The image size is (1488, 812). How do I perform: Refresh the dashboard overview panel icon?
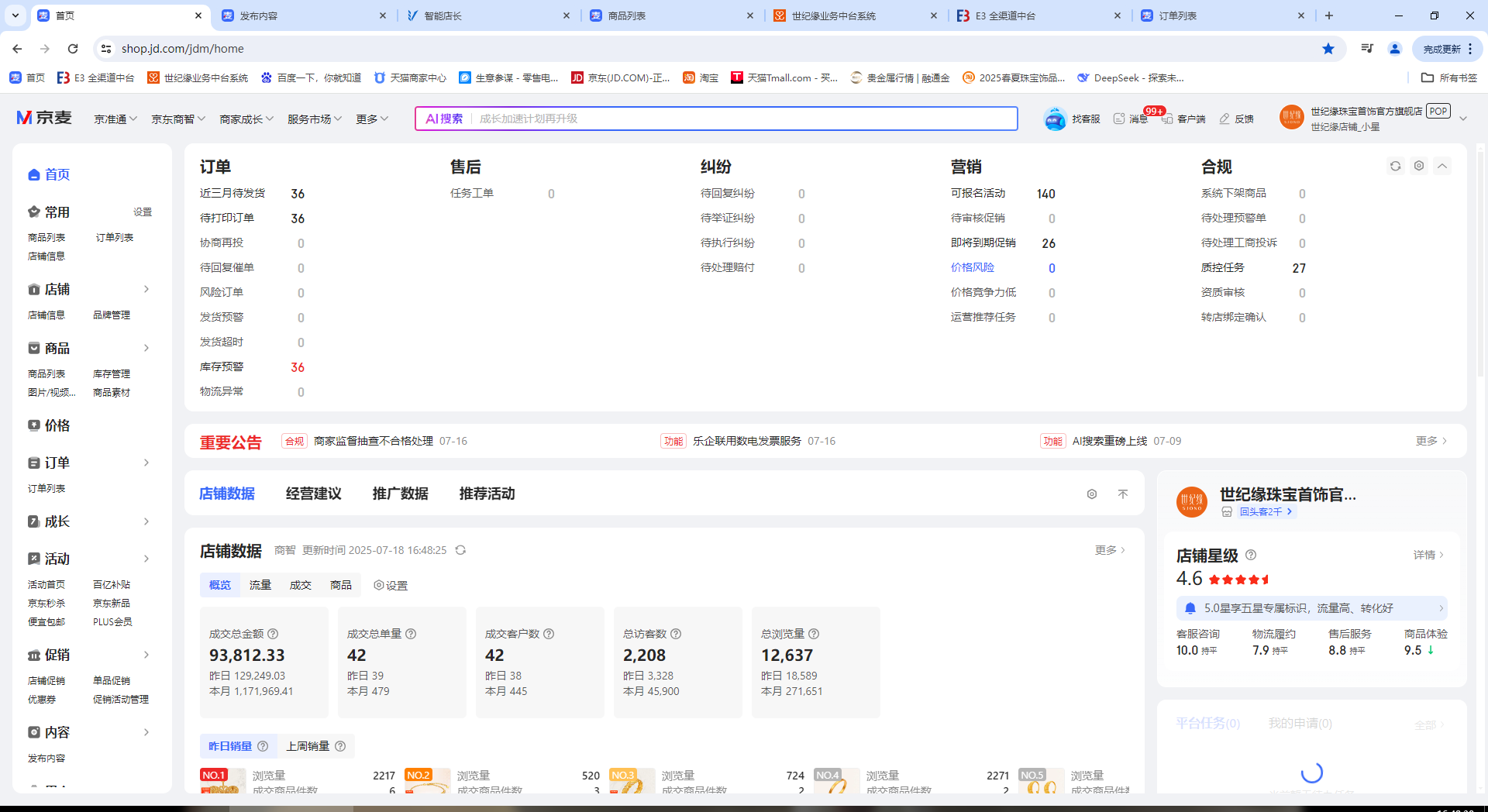[1395, 166]
